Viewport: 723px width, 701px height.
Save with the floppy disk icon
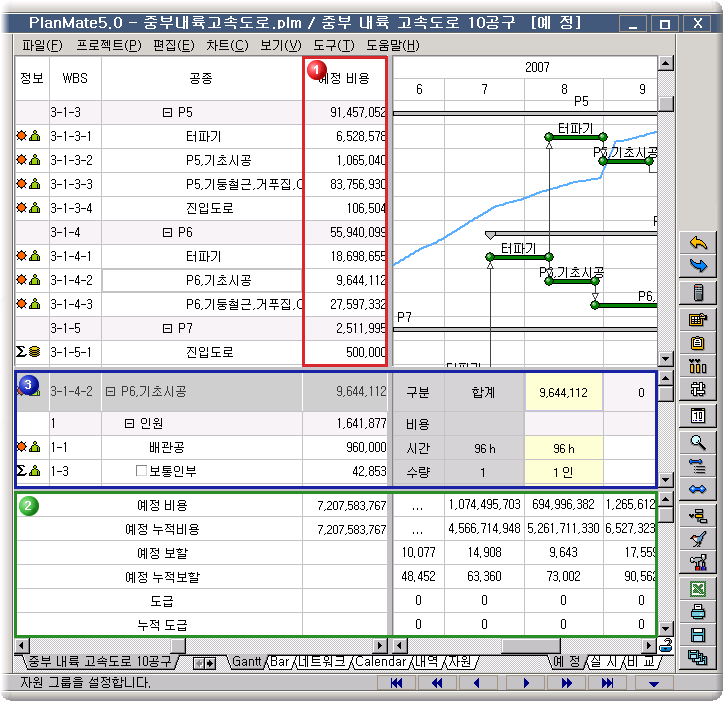698,635
